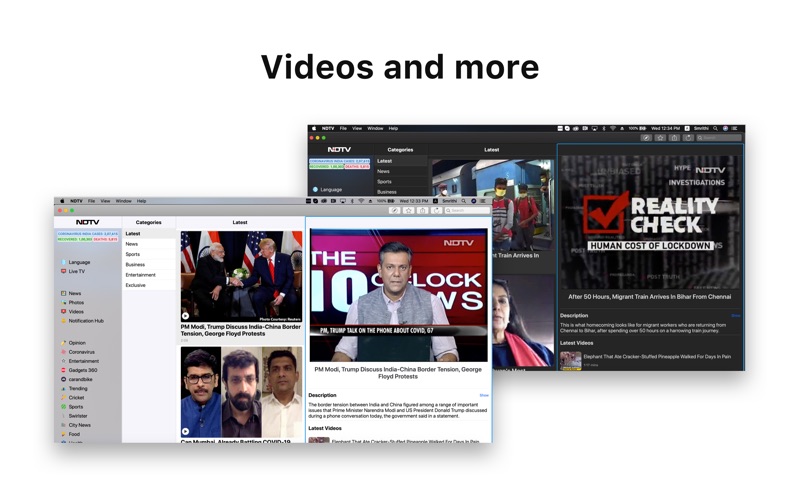Select News category in dark window

click(x=401, y=171)
